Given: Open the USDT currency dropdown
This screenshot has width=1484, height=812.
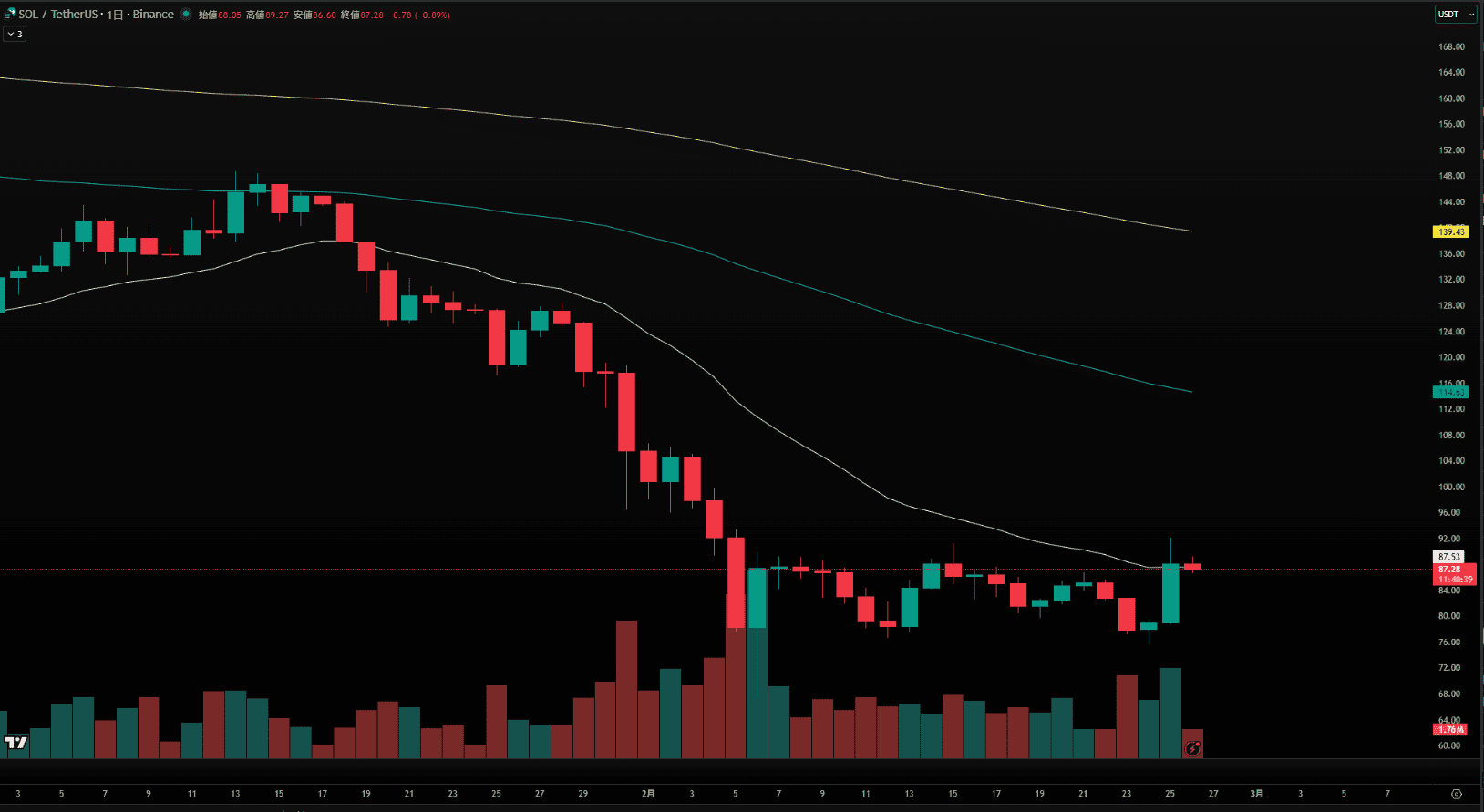Looking at the screenshot, I should coord(1456,15).
